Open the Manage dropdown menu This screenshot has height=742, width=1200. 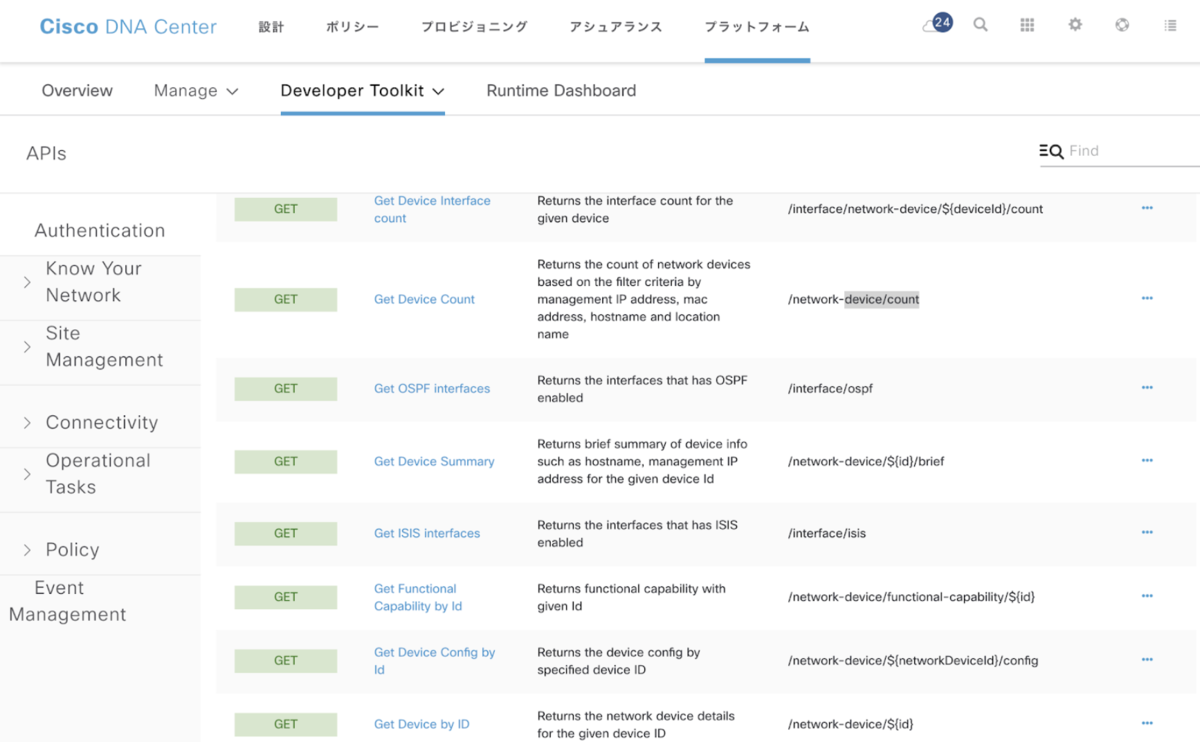[196, 91]
